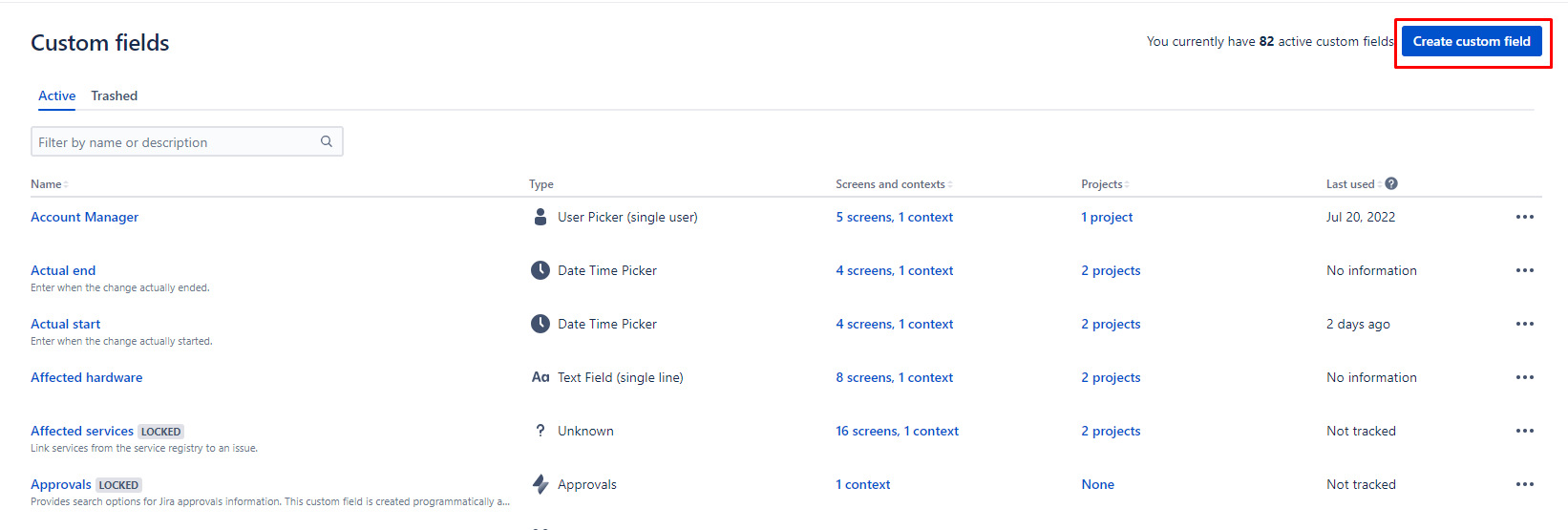Open more actions for Account Manager row

[x=1524, y=217]
